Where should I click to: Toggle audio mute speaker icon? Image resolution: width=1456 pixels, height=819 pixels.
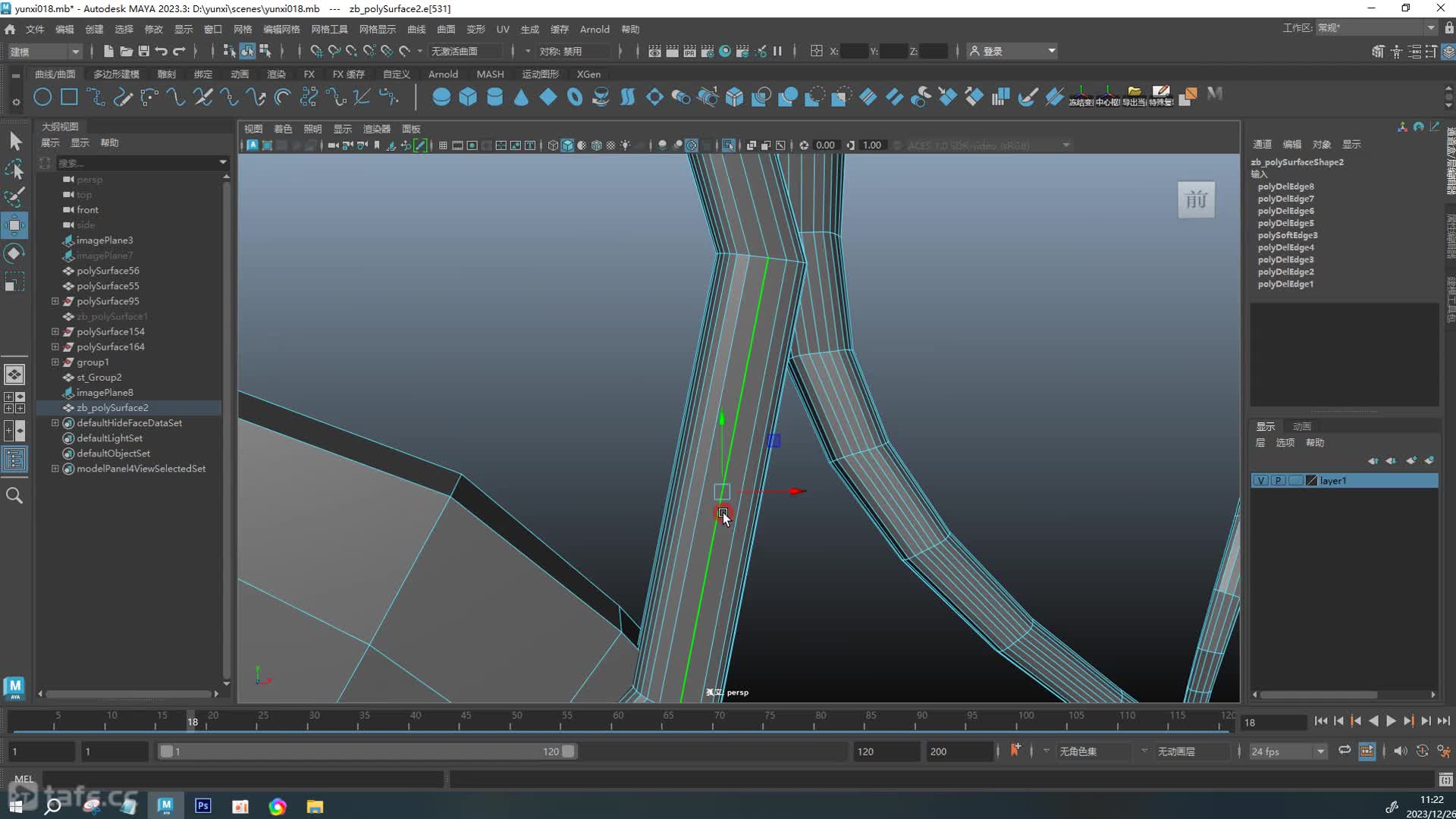tap(1400, 751)
